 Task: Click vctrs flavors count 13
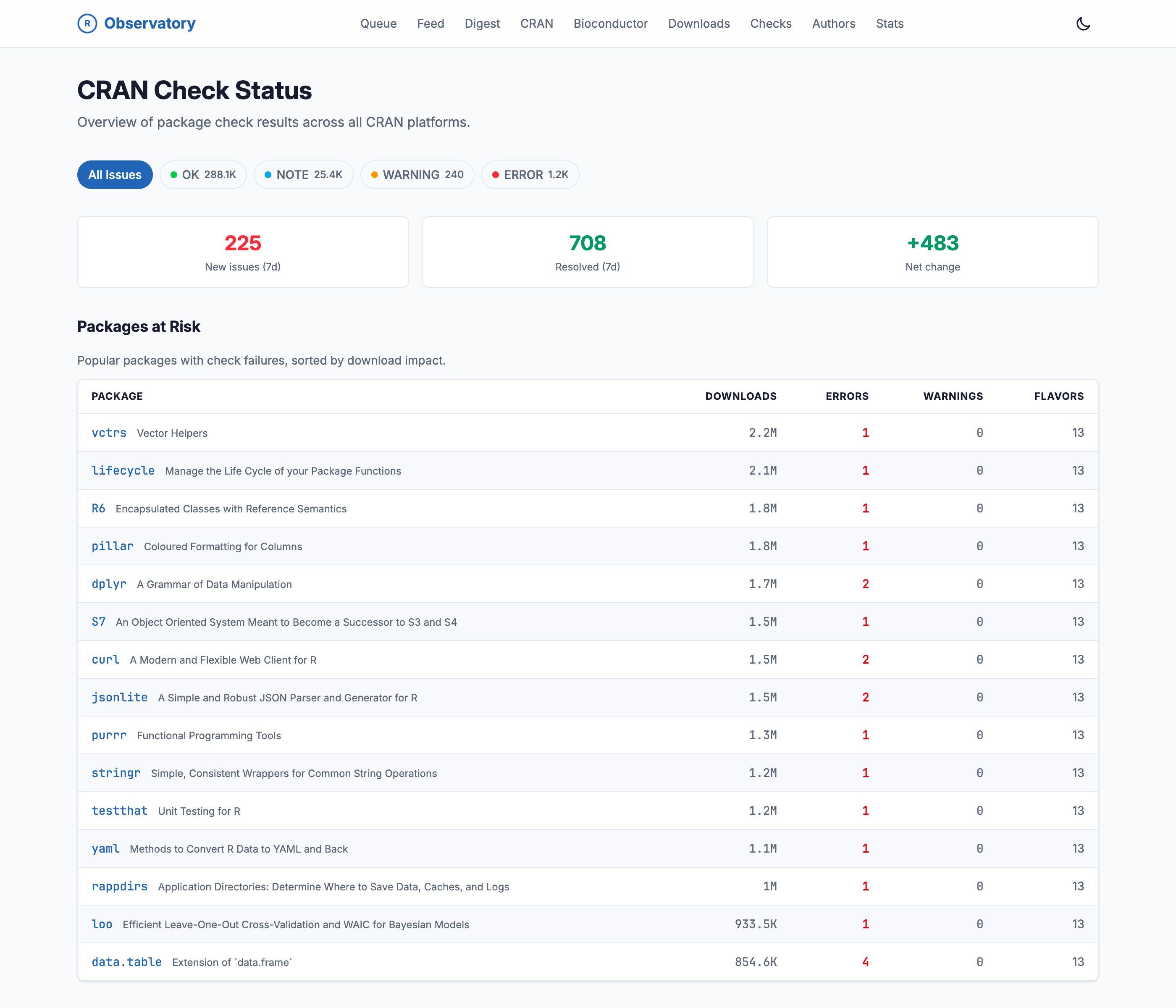[1077, 433]
